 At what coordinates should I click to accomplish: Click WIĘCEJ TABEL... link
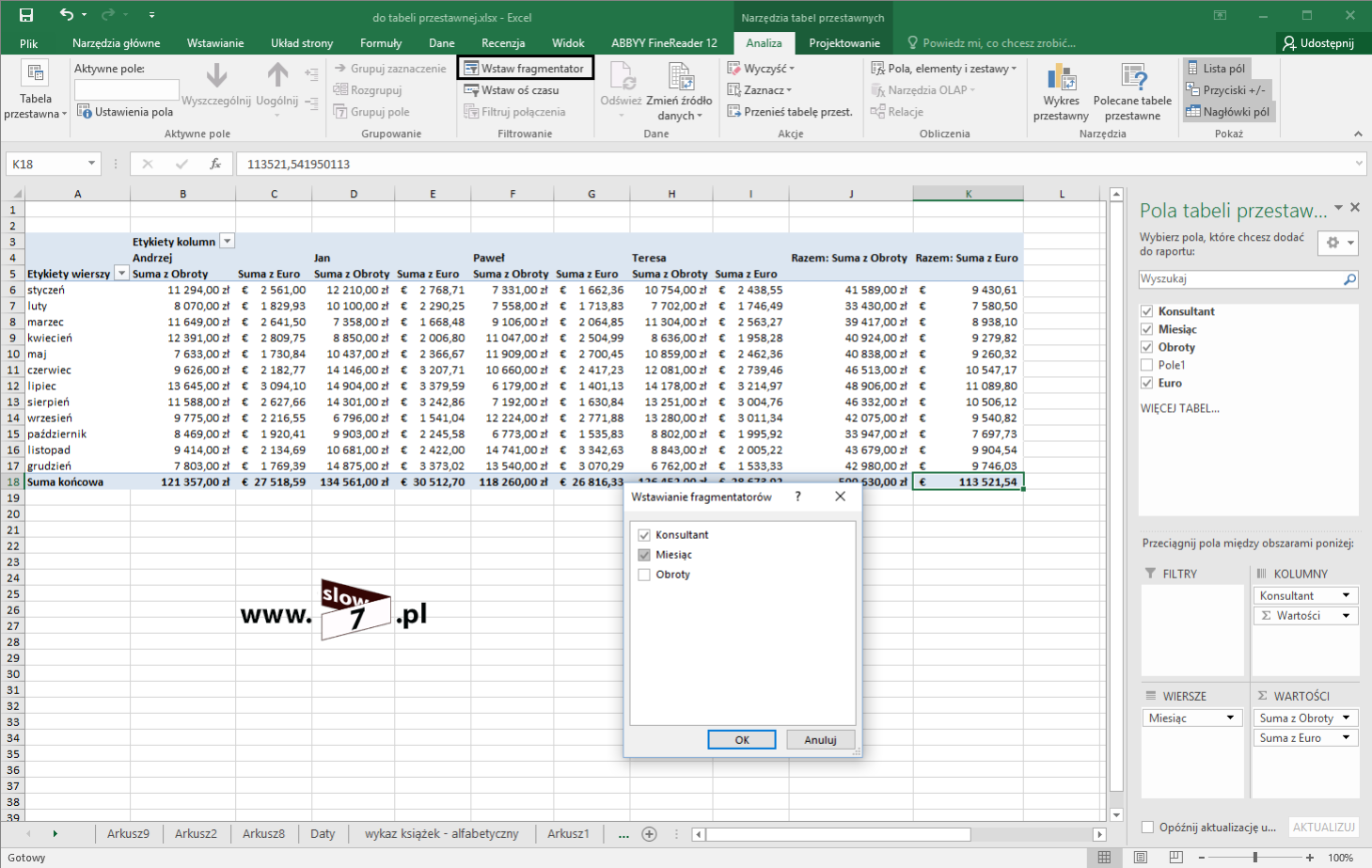pos(1179,408)
